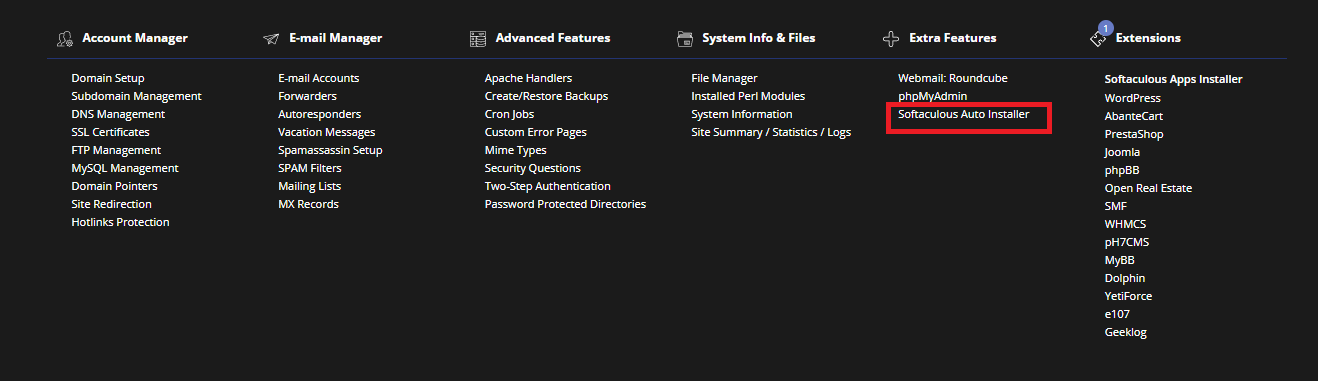Choose phpBB in Extensions
1318x381 pixels.
[1122, 170]
